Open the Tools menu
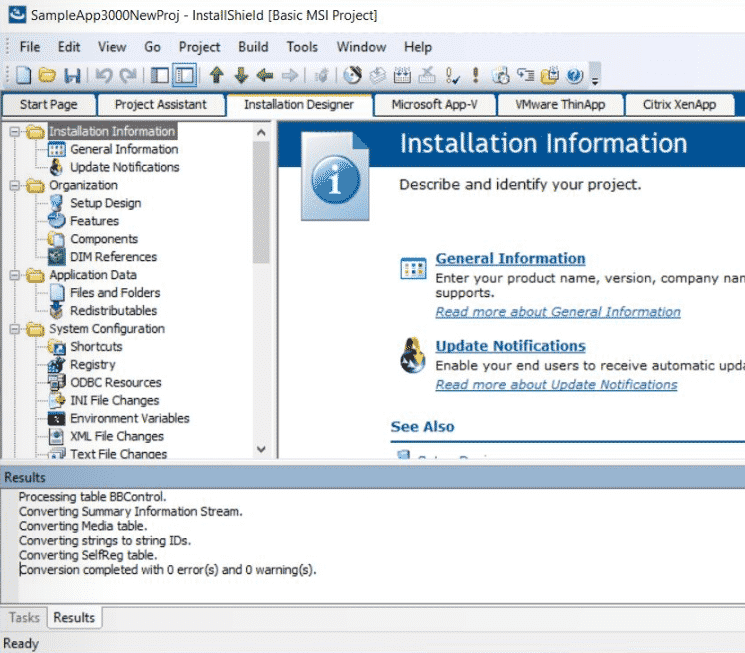Screen dimensions: 745x653 click(x=302, y=47)
